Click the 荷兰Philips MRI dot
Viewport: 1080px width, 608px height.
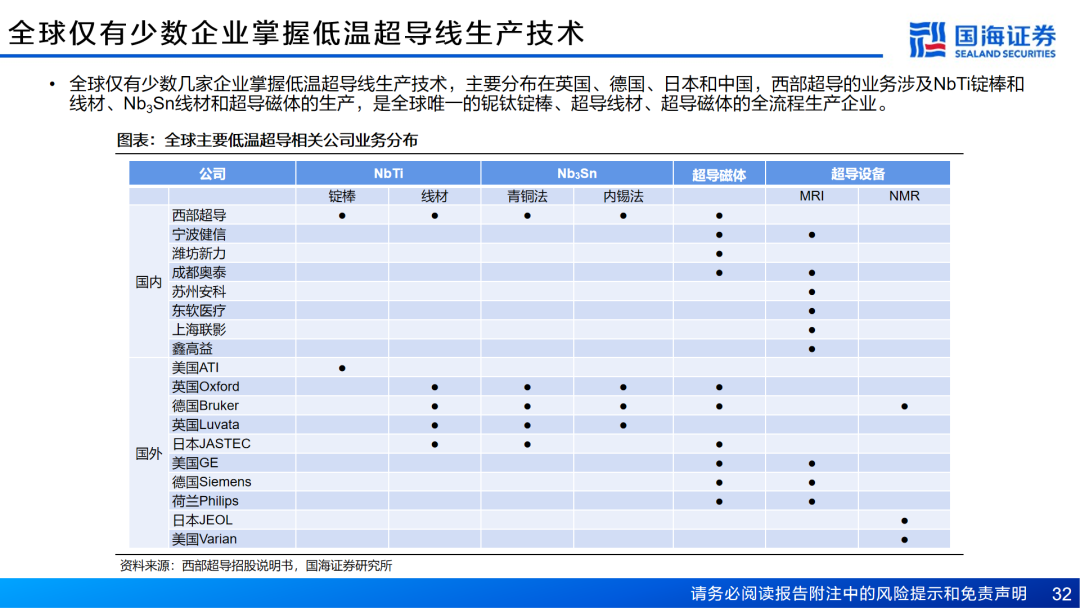811,502
